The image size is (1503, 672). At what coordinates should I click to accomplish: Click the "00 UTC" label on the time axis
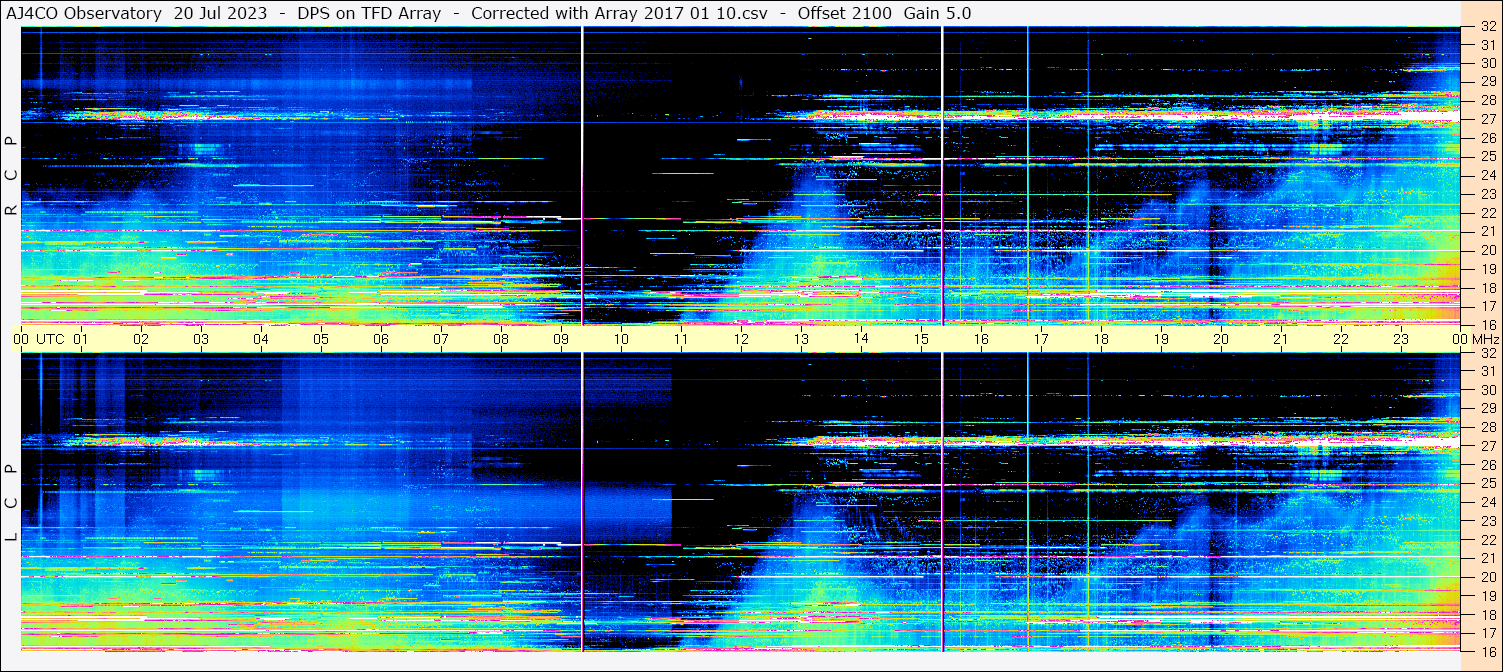[39, 339]
